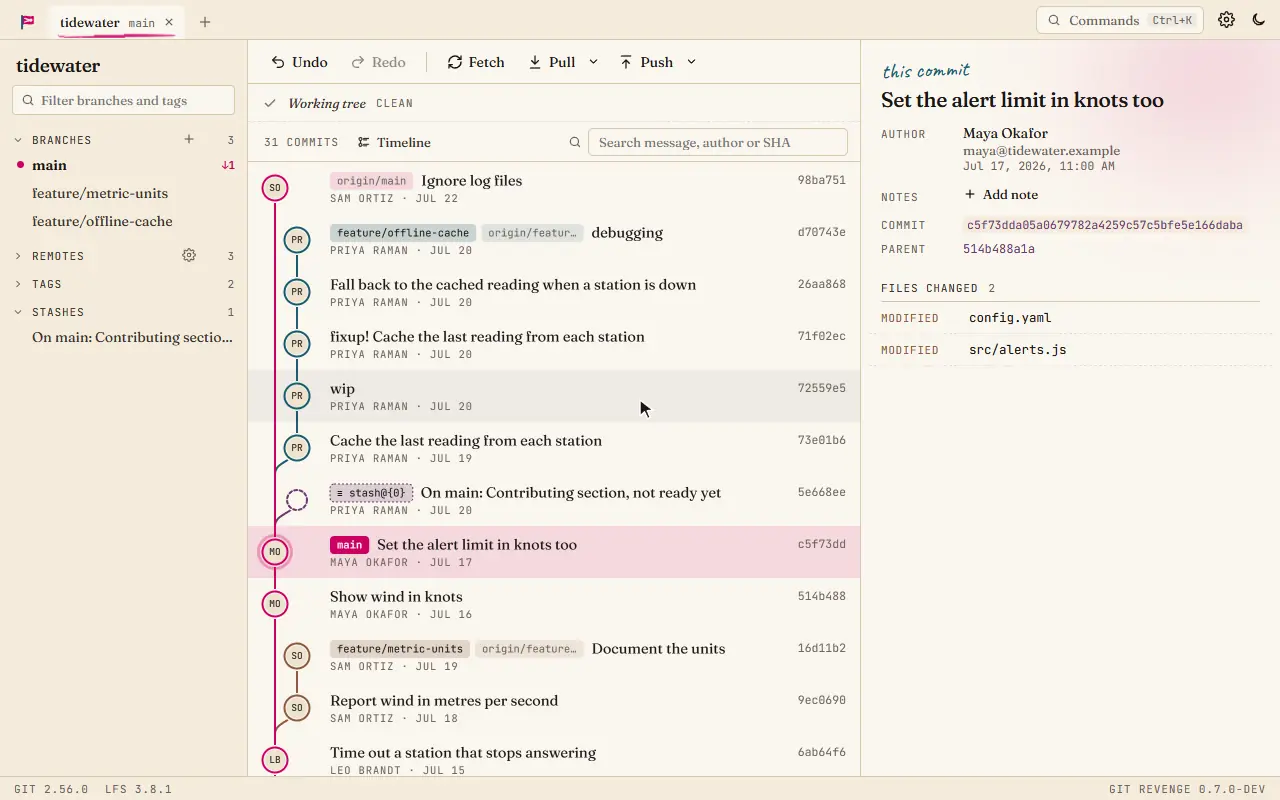The image size is (1280, 800).
Task: Add a new branch with the plus icon
Action: coord(189,140)
